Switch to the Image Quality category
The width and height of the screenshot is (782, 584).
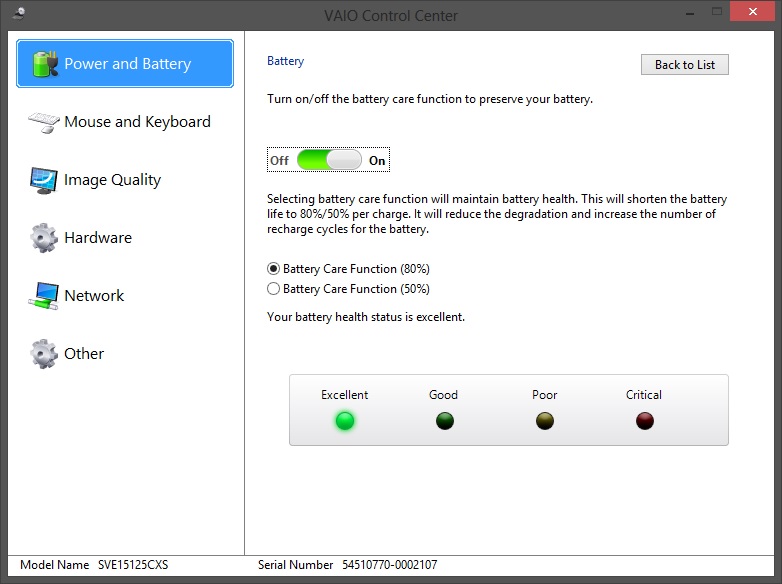(112, 180)
